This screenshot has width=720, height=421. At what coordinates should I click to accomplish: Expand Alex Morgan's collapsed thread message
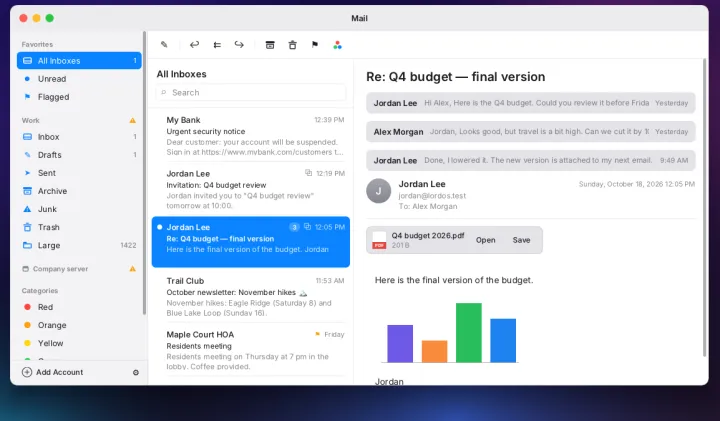pos(530,132)
